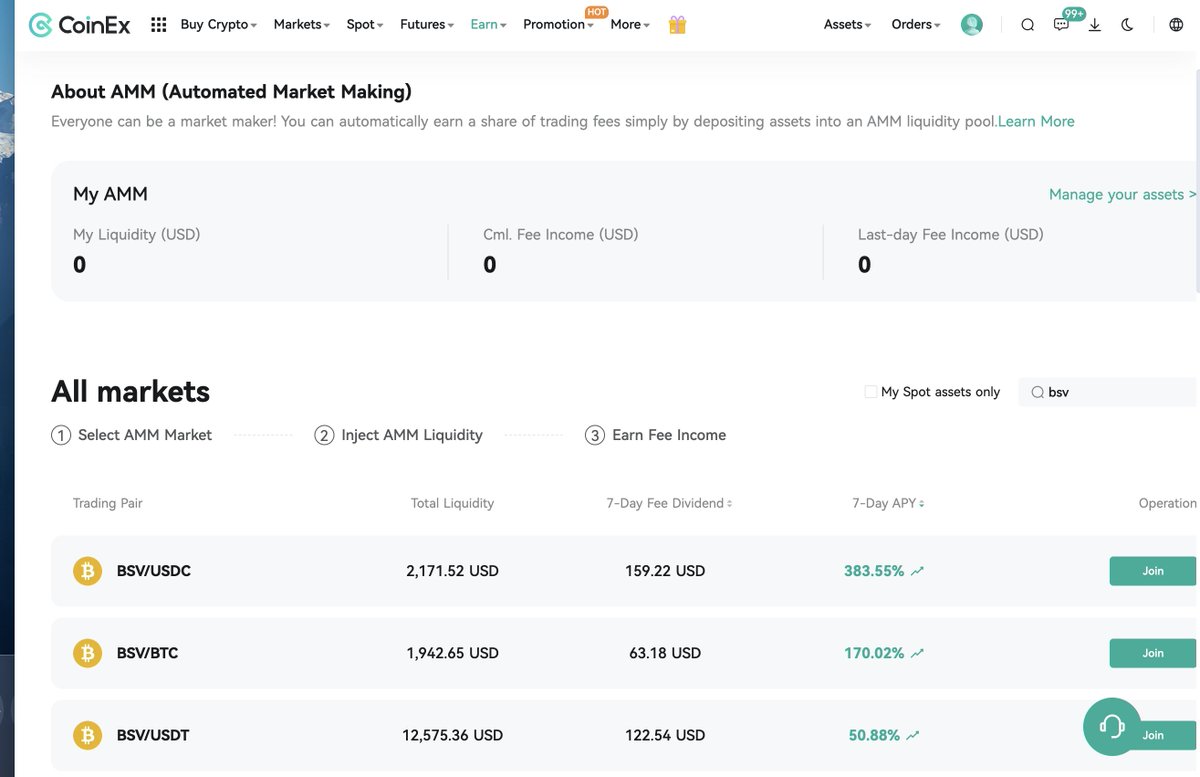Select the BSV/USDT trading pair name
The image size is (1200, 777).
152,735
